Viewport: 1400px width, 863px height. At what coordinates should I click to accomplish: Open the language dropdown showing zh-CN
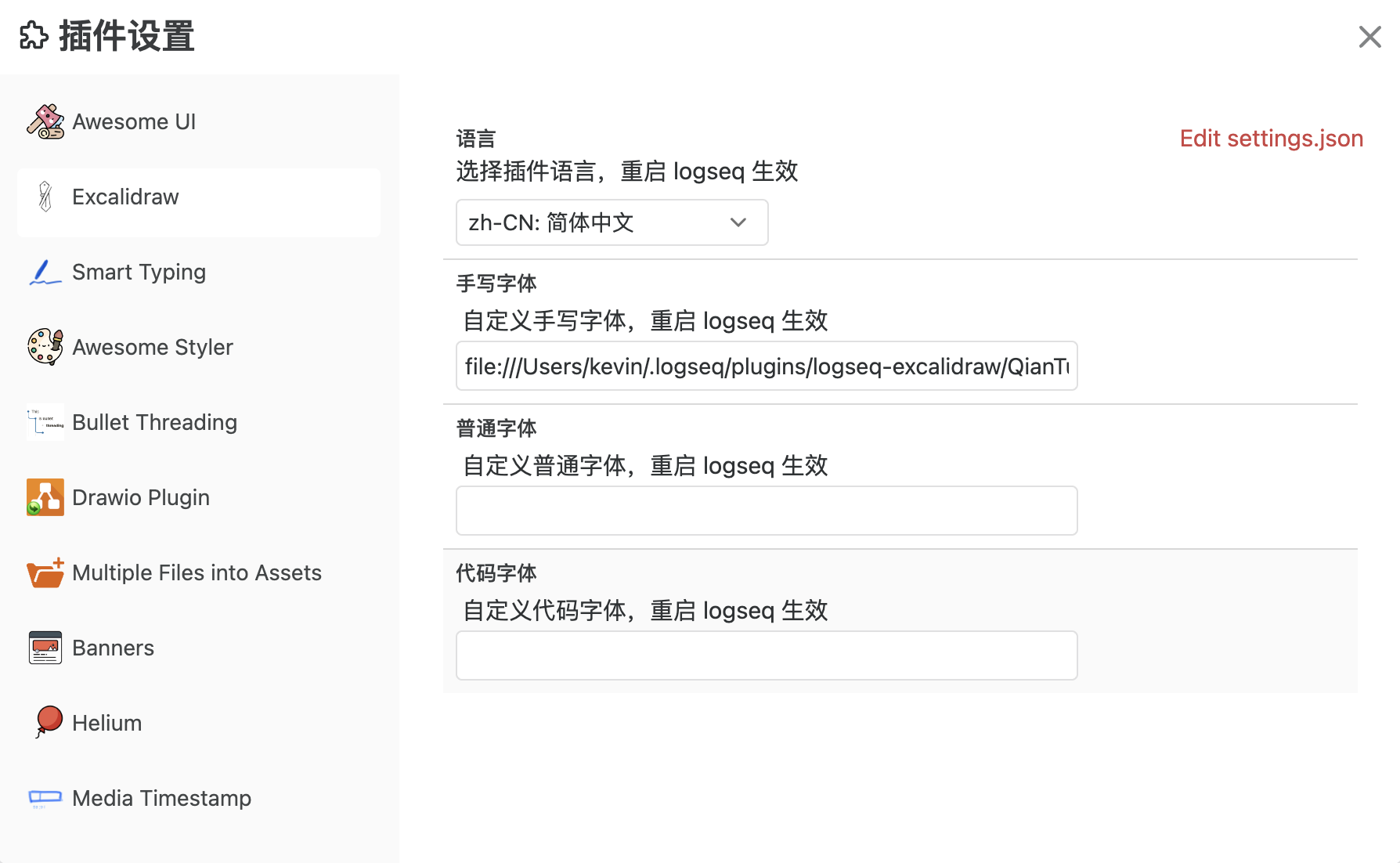[x=595, y=222]
